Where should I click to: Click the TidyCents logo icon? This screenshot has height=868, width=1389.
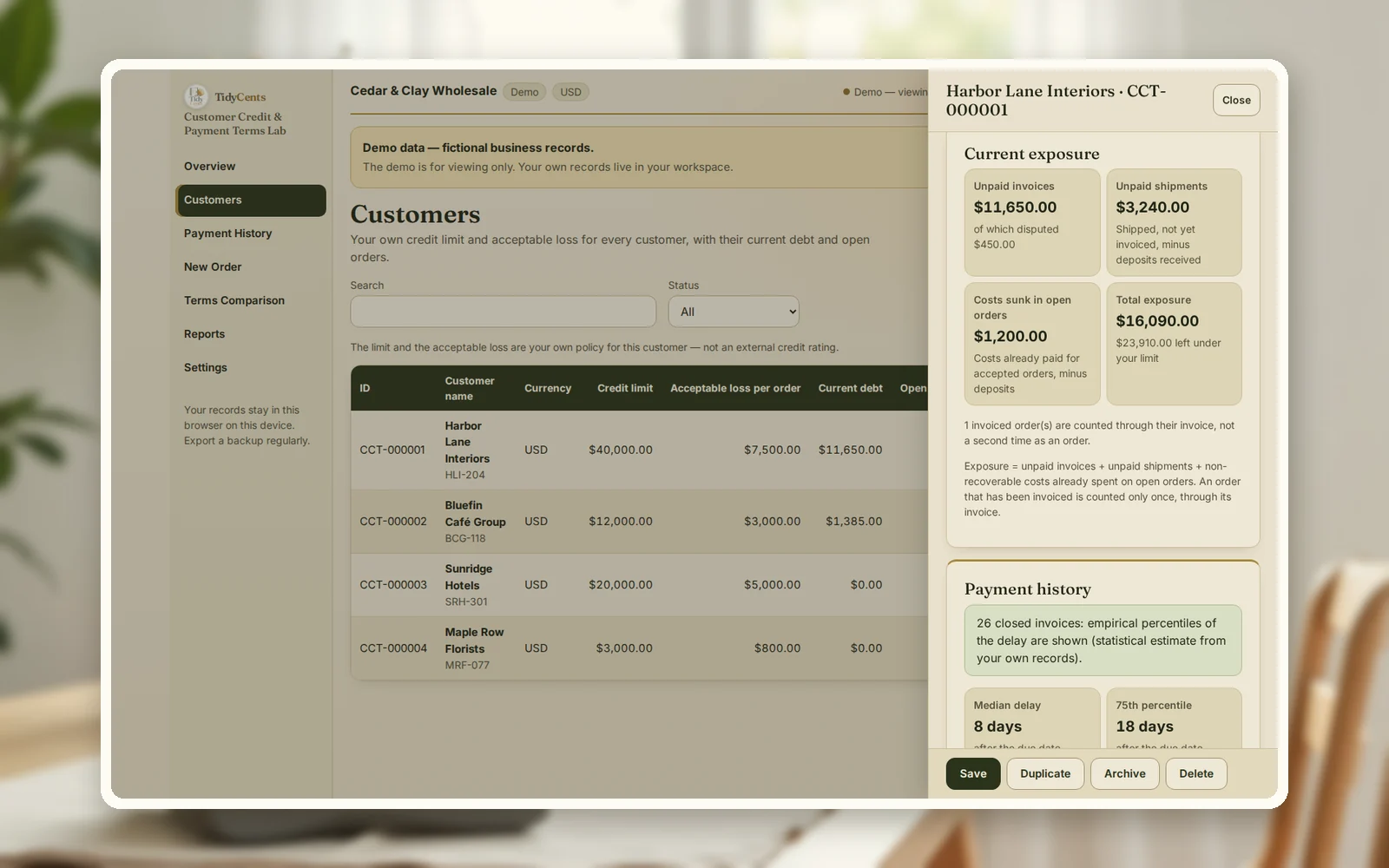[x=195, y=95]
